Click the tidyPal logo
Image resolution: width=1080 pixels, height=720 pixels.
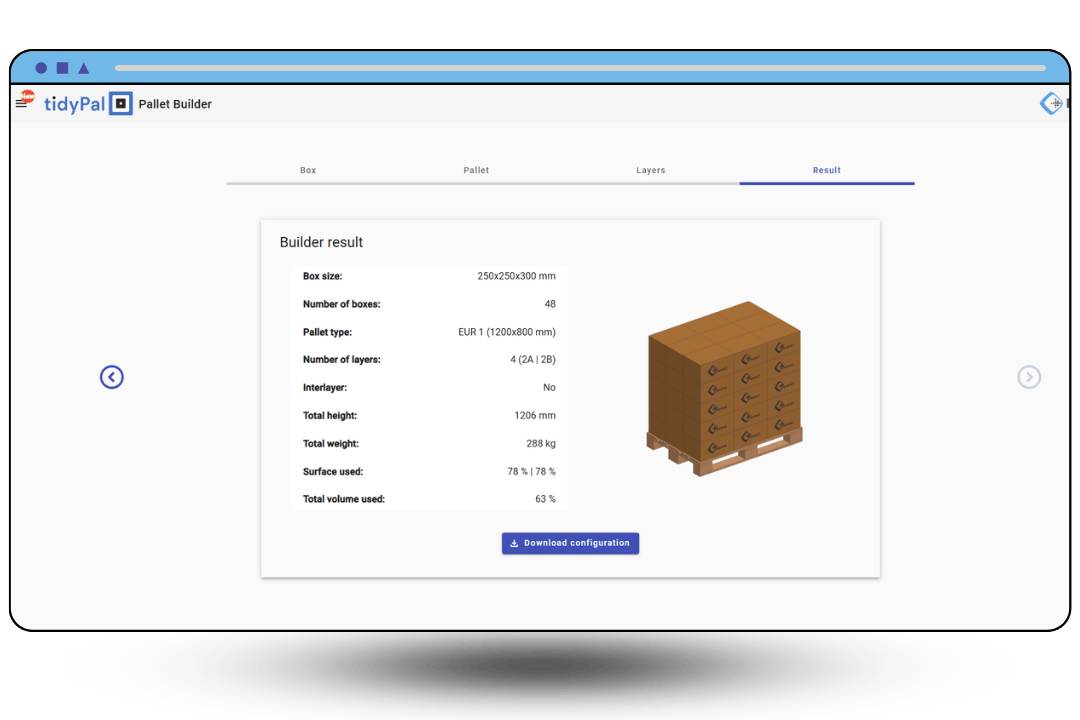87,103
